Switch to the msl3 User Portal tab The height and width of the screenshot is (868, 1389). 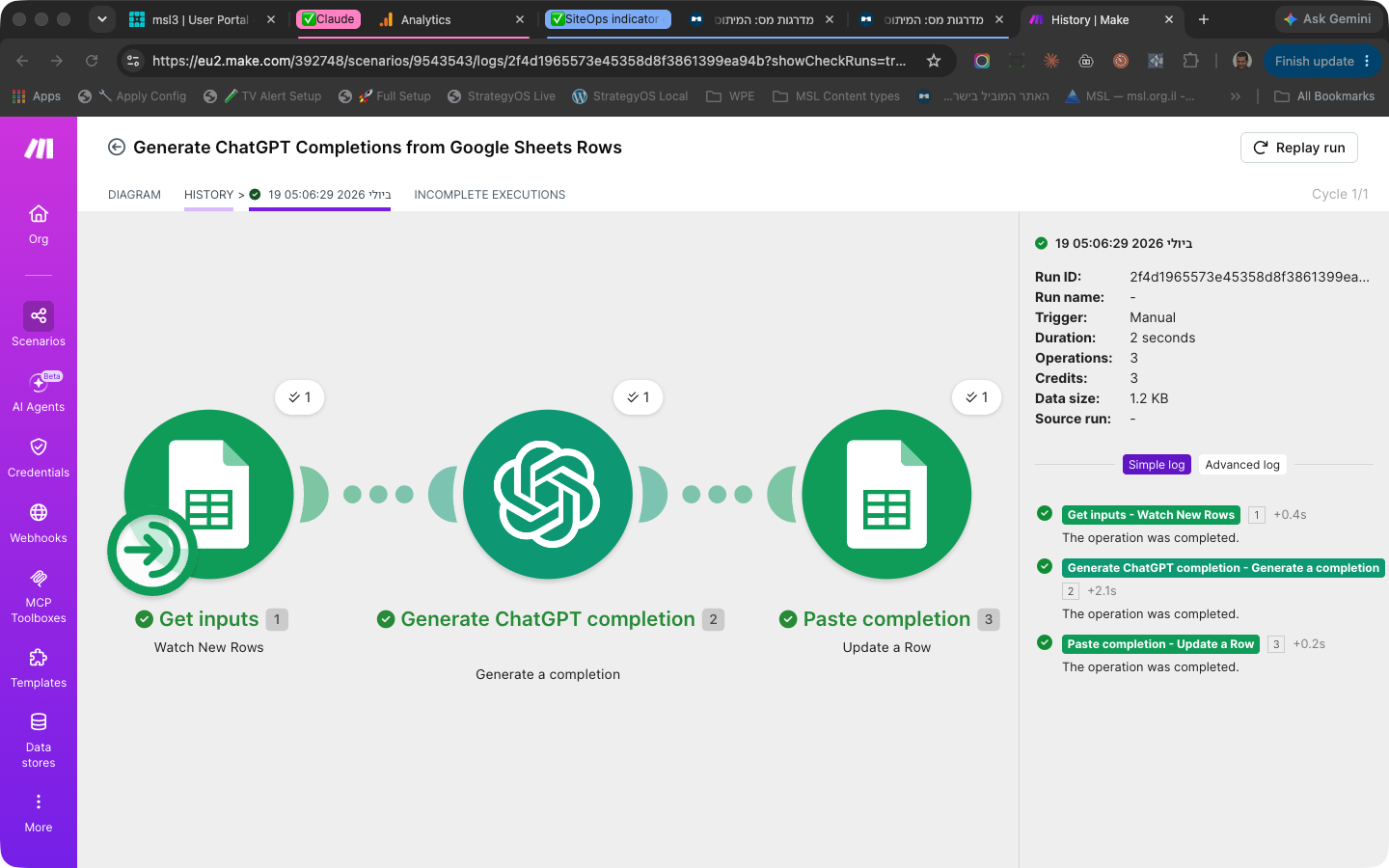(202, 19)
